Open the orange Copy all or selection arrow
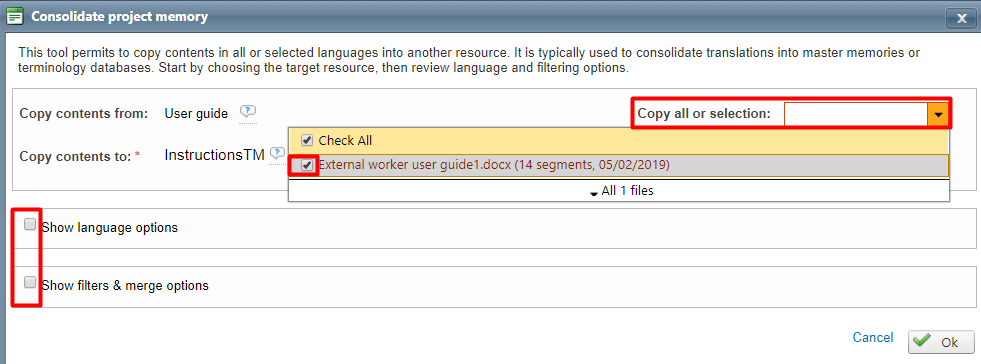Viewport: 981px width, 364px height. (x=938, y=114)
